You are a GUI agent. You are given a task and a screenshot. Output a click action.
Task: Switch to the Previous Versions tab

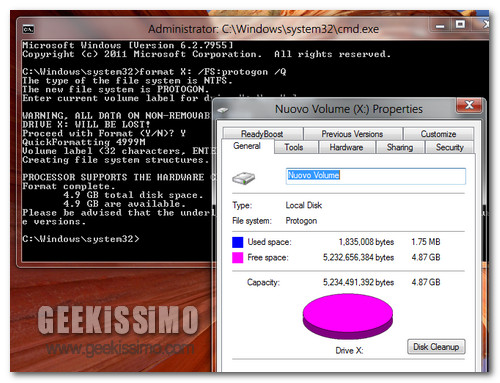(353, 134)
